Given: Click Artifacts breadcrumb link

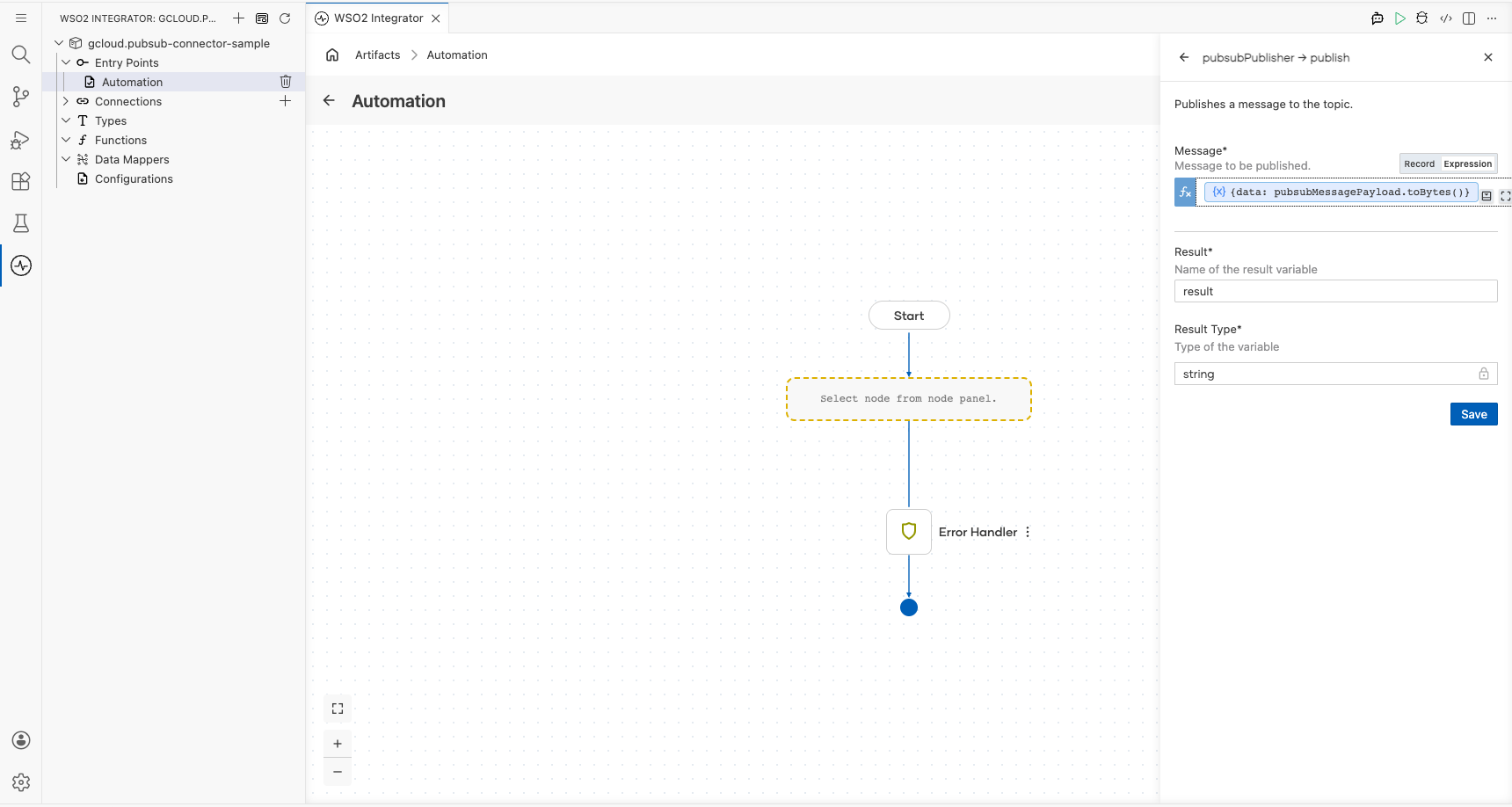Looking at the screenshot, I should tap(377, 55).
